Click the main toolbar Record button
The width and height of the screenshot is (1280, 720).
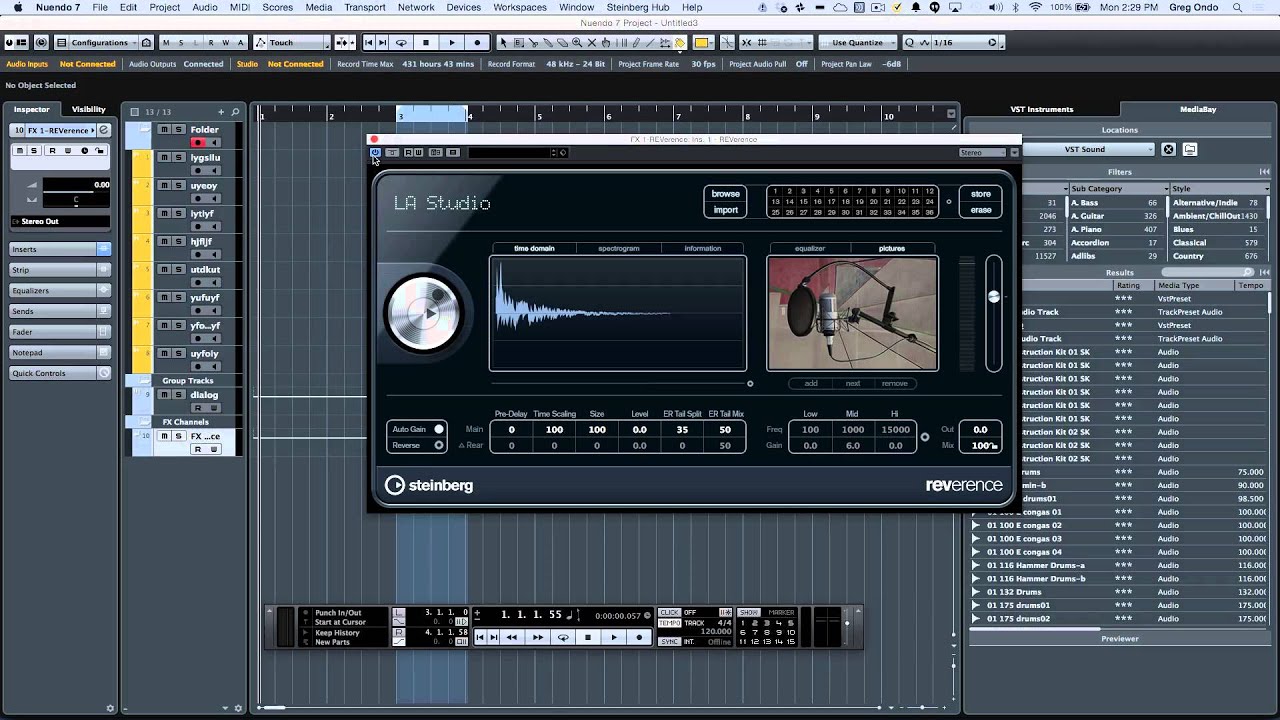[477, 43]
